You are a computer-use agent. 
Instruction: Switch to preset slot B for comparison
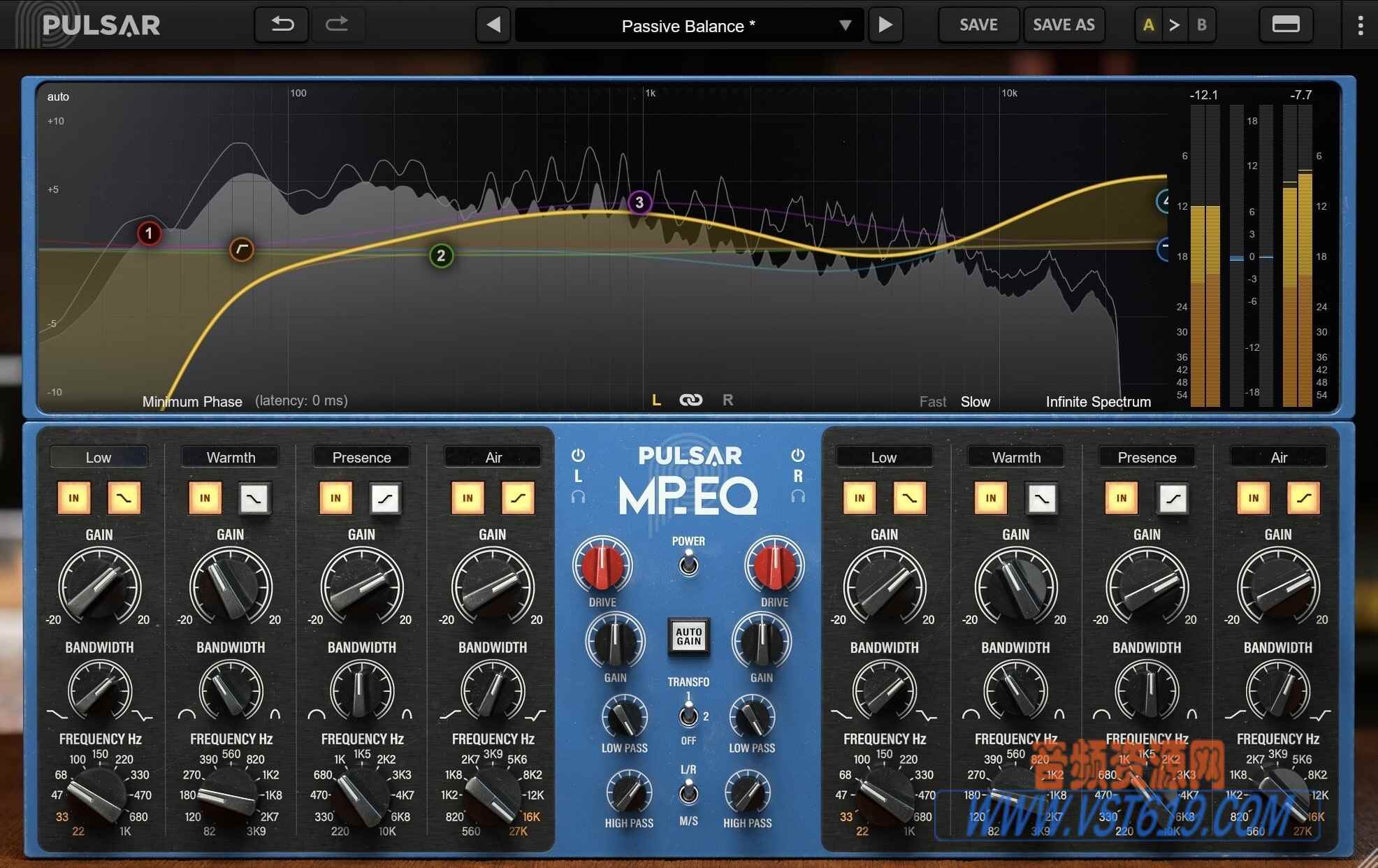(x=1202, y=24)
